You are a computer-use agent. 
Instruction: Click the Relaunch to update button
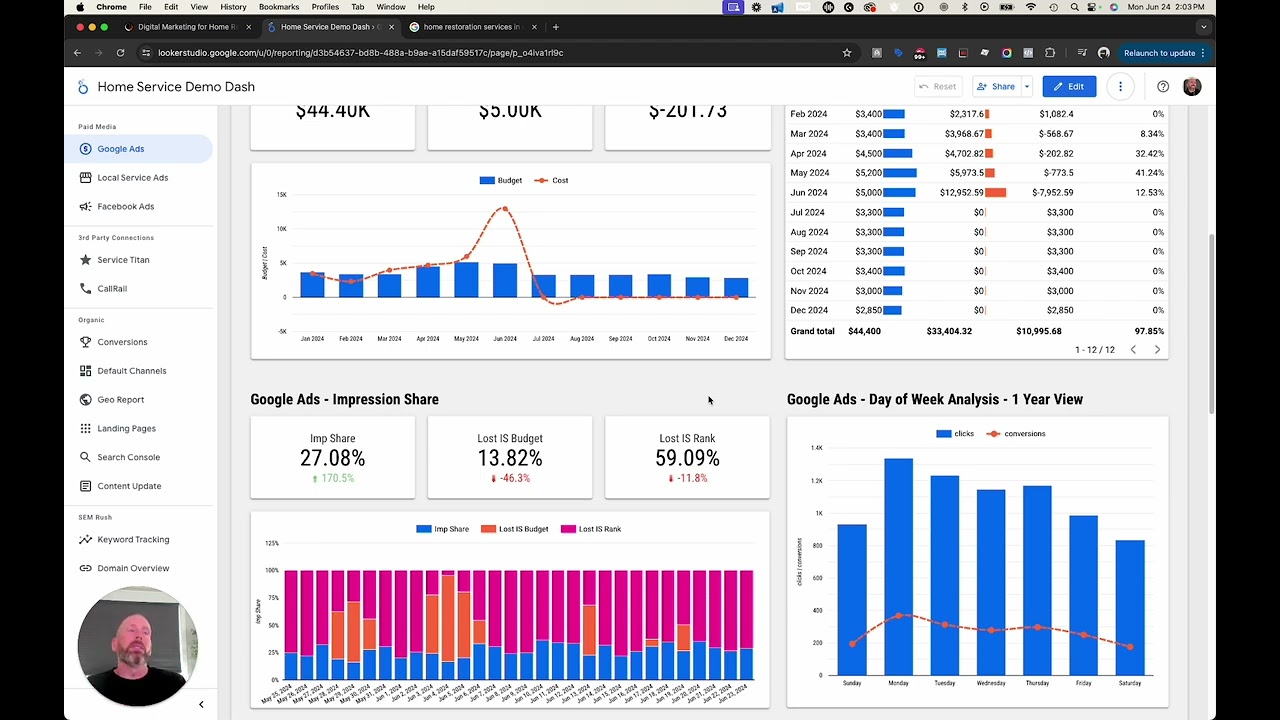pyautogui.click(x=1159, y=53)
